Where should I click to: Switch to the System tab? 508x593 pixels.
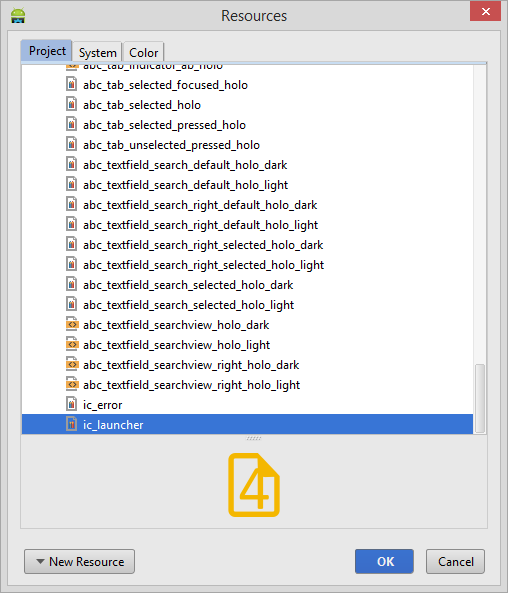point(98,52)
